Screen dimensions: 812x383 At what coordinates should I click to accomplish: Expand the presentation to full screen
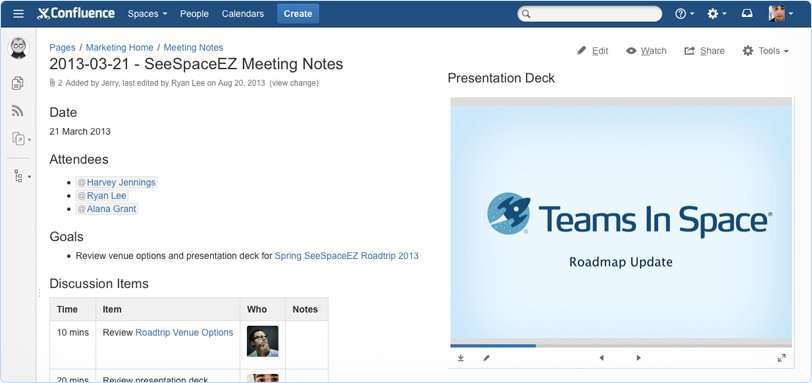pyautogui.click(x=782, y=358)
